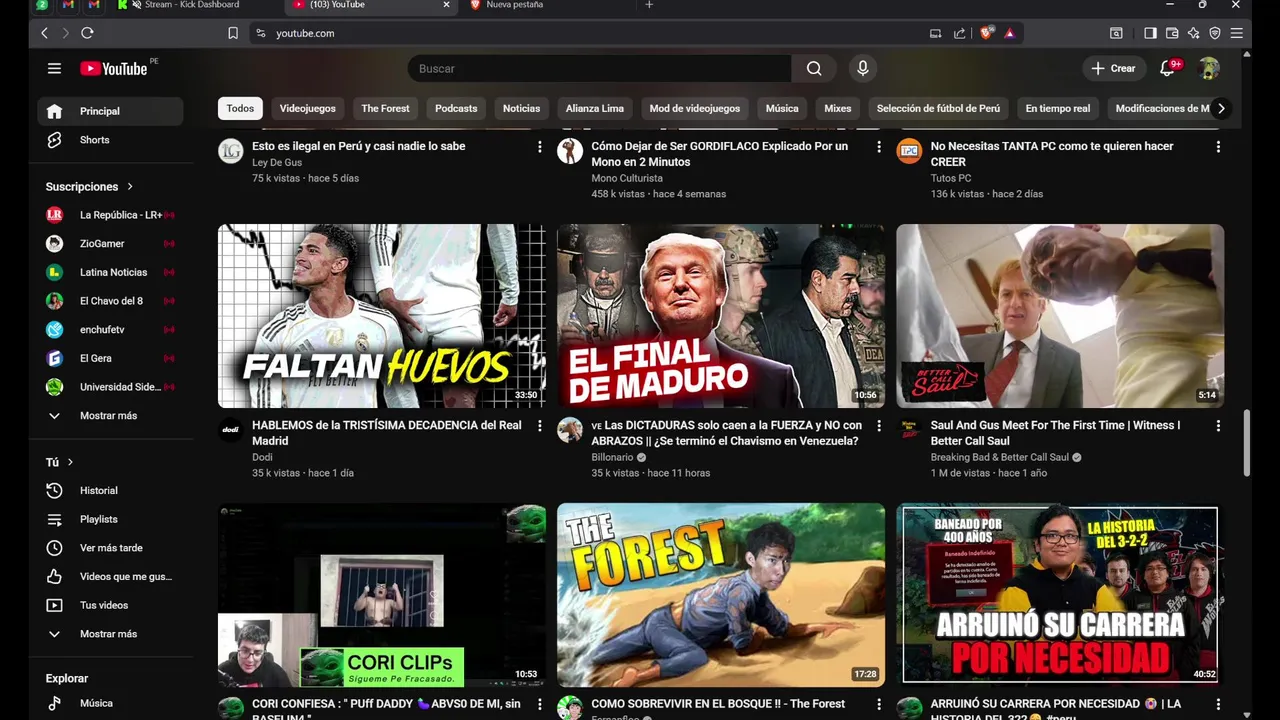Expand sidebar subscriptions with Mostrar más
The width and height of the screenshot is (1280, 720).
pyautogui.click(x=110, y=416)
